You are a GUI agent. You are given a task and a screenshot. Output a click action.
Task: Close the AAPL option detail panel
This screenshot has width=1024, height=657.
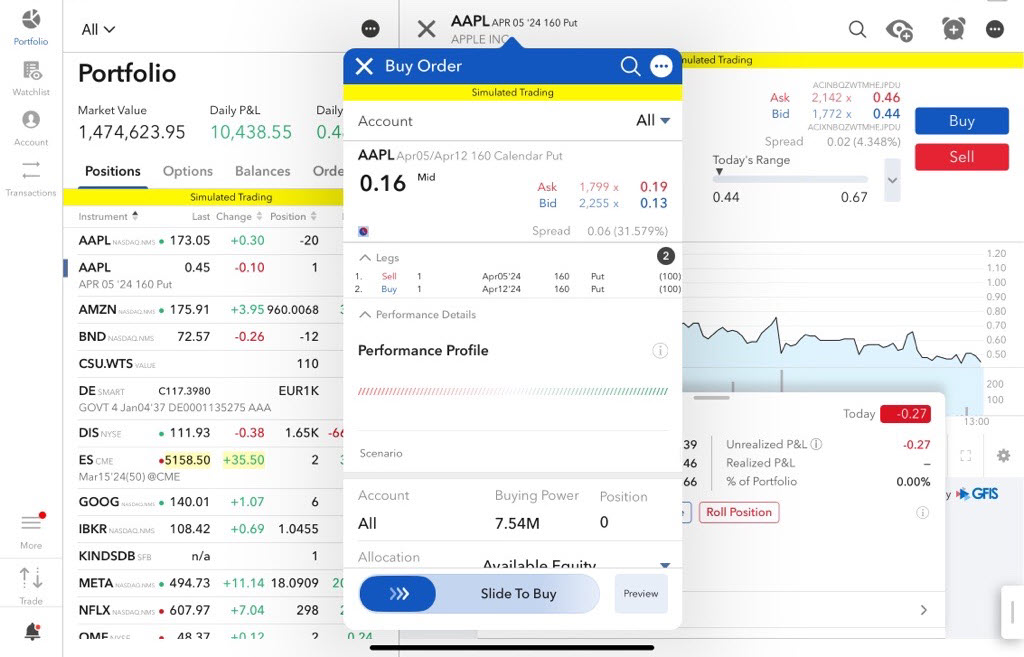pos(426,29)
